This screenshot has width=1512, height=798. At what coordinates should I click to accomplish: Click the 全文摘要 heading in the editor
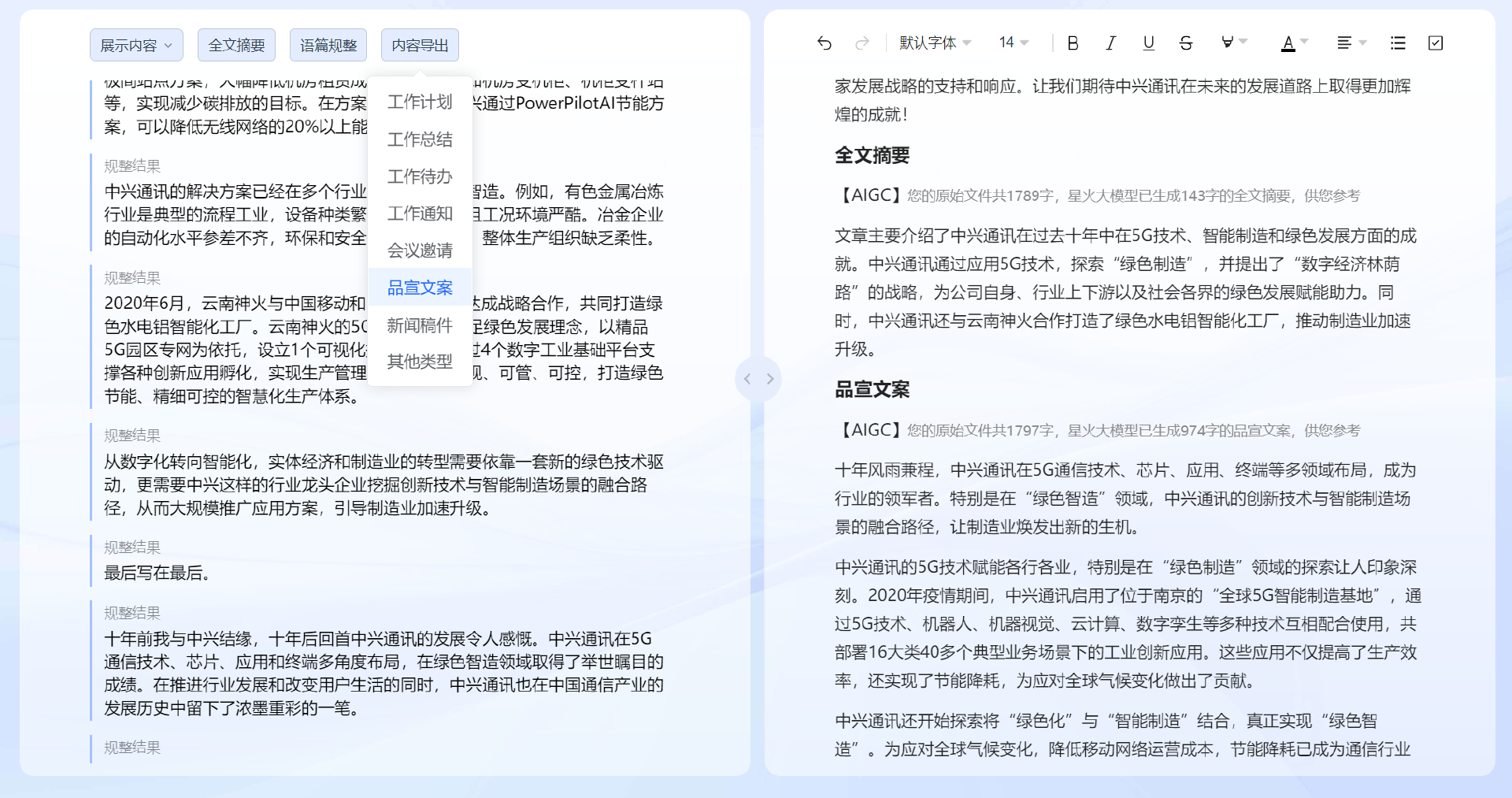872,155
